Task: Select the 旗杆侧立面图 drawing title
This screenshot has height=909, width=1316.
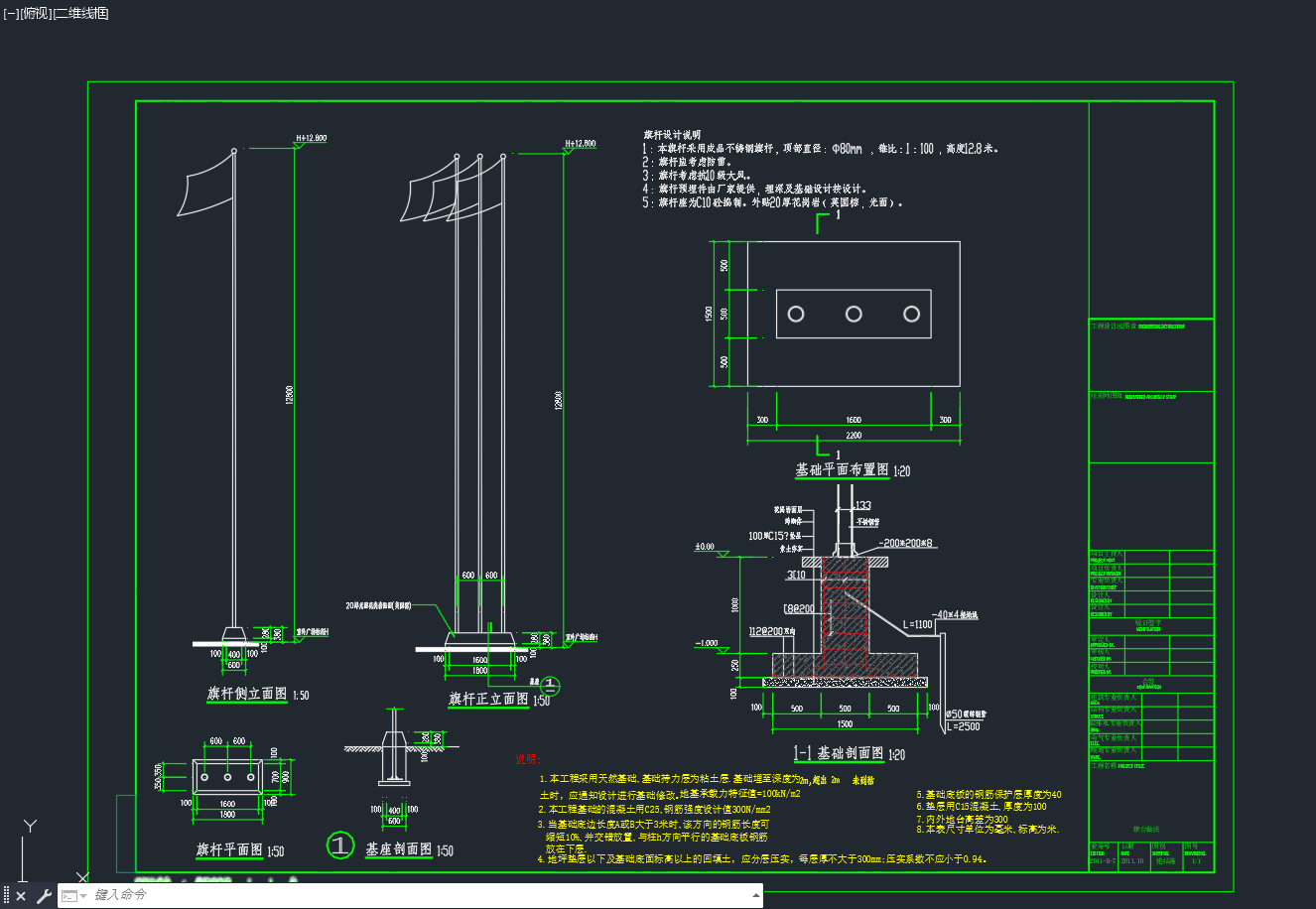Action: click(x=247, y=694)
